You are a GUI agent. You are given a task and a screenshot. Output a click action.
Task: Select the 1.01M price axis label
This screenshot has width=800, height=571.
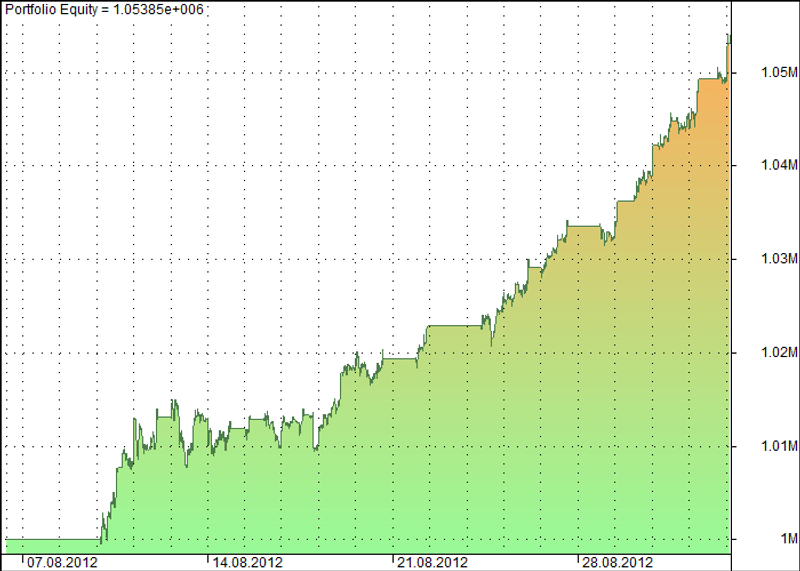click(779, 446)
